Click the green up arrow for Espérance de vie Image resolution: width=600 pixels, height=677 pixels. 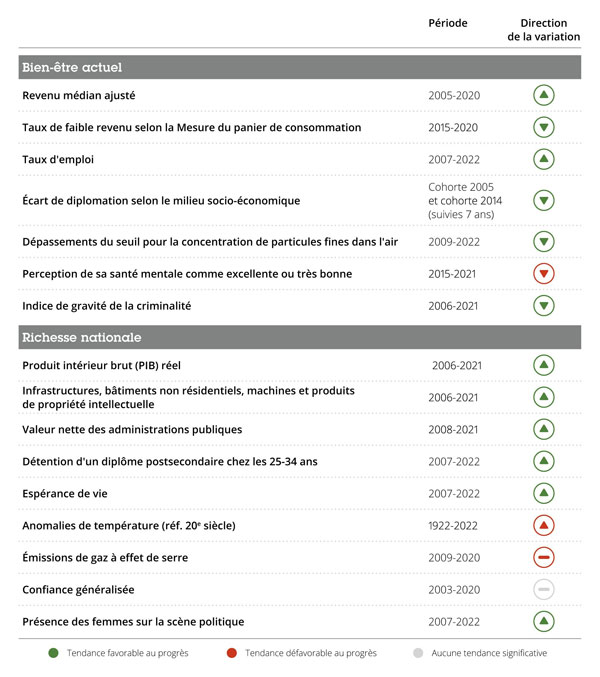(543, 493)
